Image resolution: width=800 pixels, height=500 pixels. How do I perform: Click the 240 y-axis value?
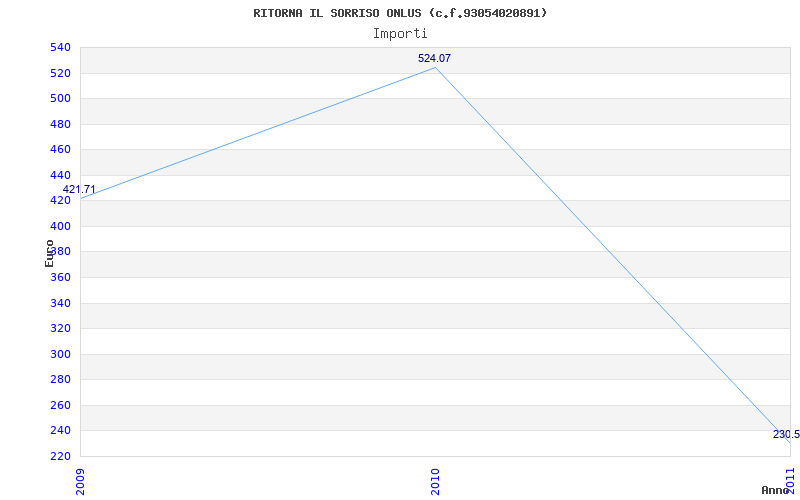[60, 431]
